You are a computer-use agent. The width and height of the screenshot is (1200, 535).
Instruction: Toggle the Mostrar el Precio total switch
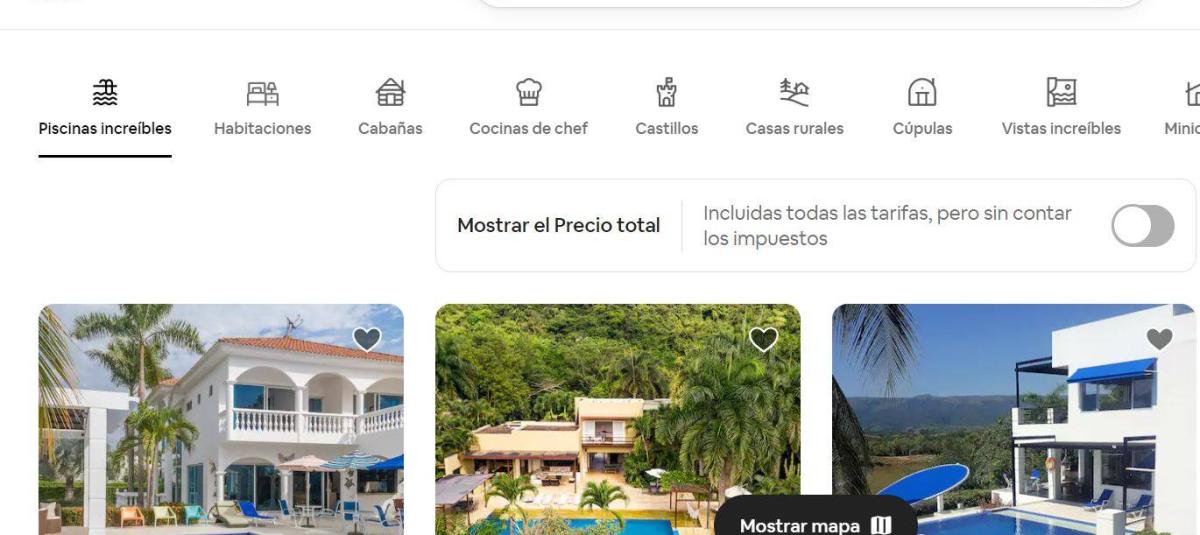pyautogui.click(x=1143, y=226)
